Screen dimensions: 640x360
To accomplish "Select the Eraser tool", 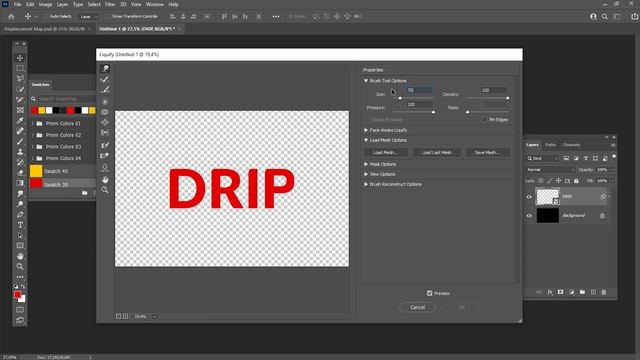I will [x=20, y=173].
